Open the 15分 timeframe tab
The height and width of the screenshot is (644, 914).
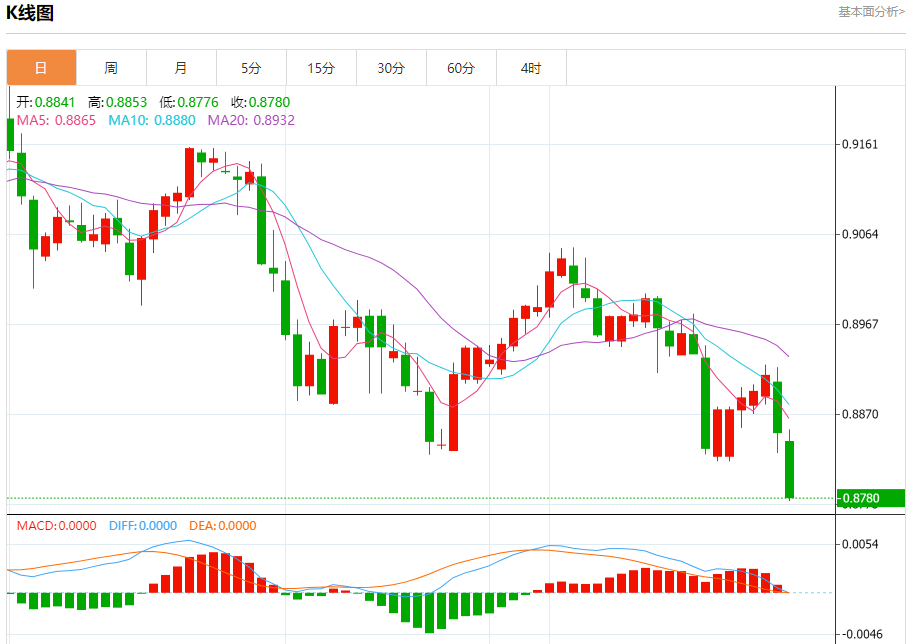pos(321,68)
